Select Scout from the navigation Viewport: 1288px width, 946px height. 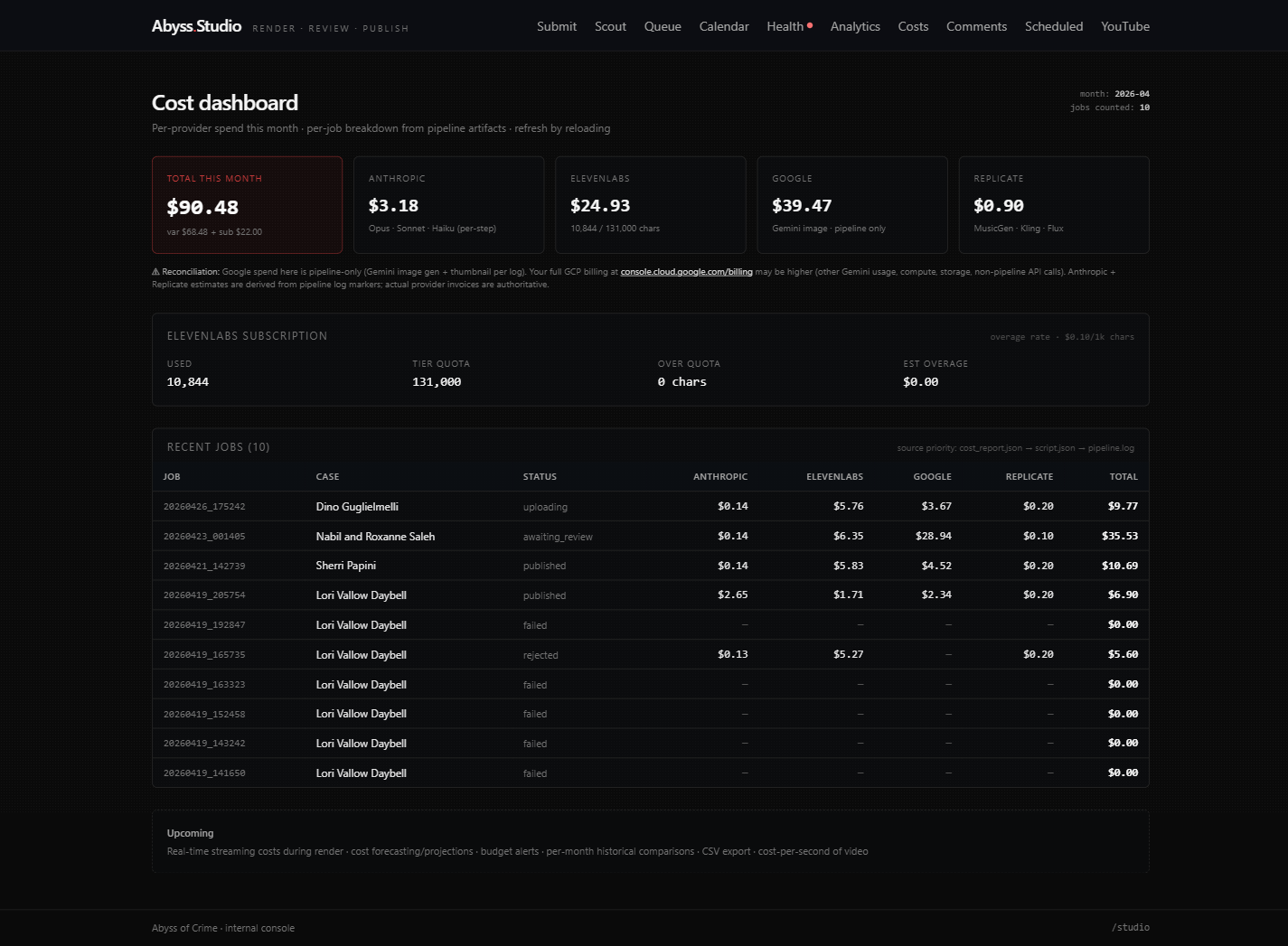coord(610,26)
